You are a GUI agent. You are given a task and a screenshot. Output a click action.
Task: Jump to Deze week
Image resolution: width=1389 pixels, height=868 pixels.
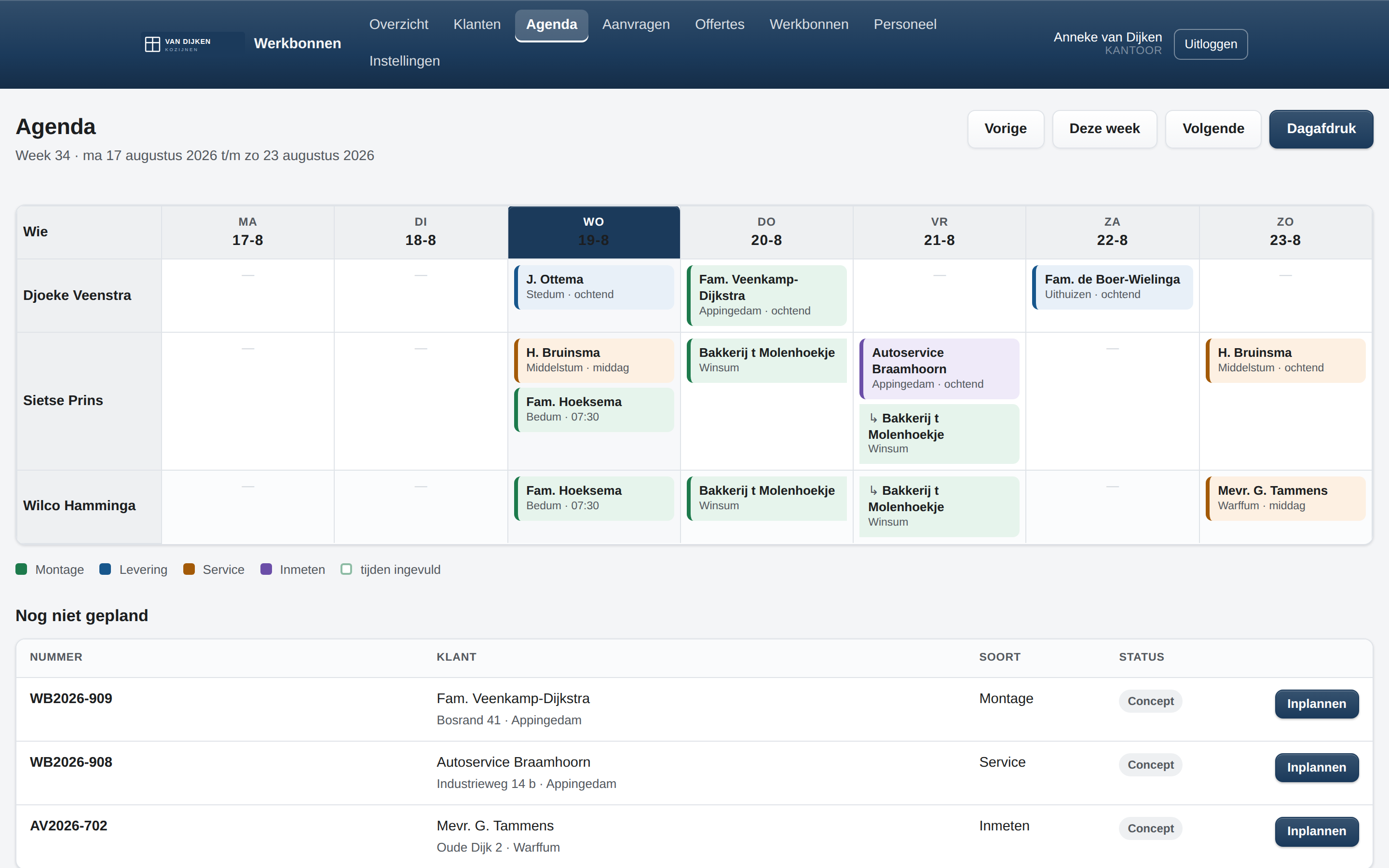[x=1104, y=129]
